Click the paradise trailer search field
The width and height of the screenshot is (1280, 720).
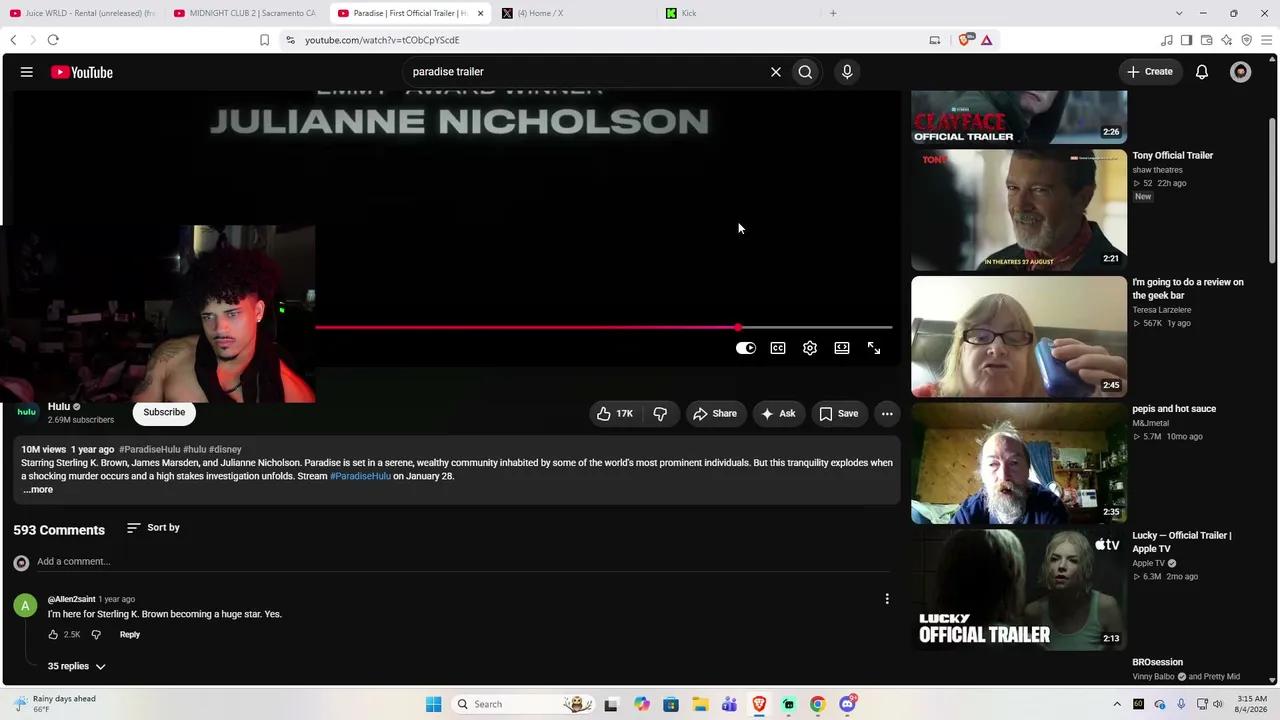[585, 72]
